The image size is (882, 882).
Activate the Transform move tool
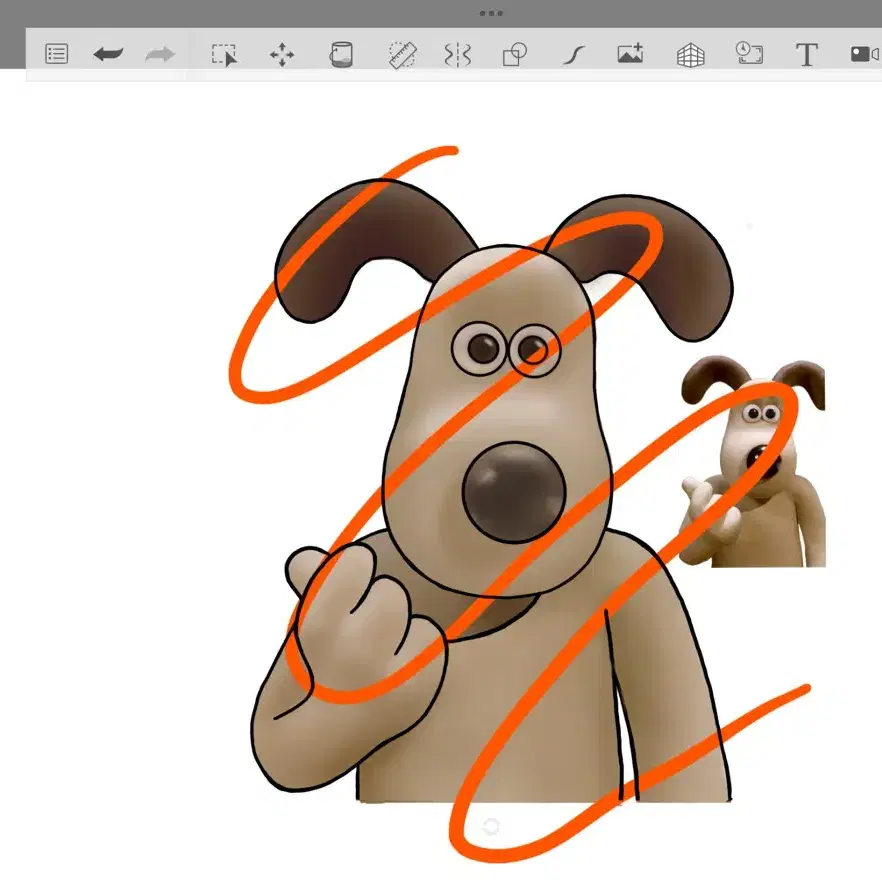[282, 55]
